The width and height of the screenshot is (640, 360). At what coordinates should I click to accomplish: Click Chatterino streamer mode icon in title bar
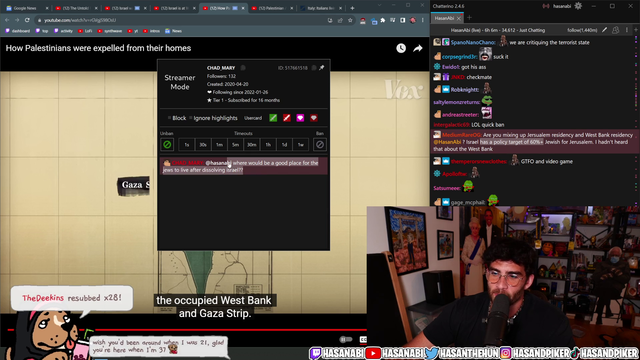546,6
